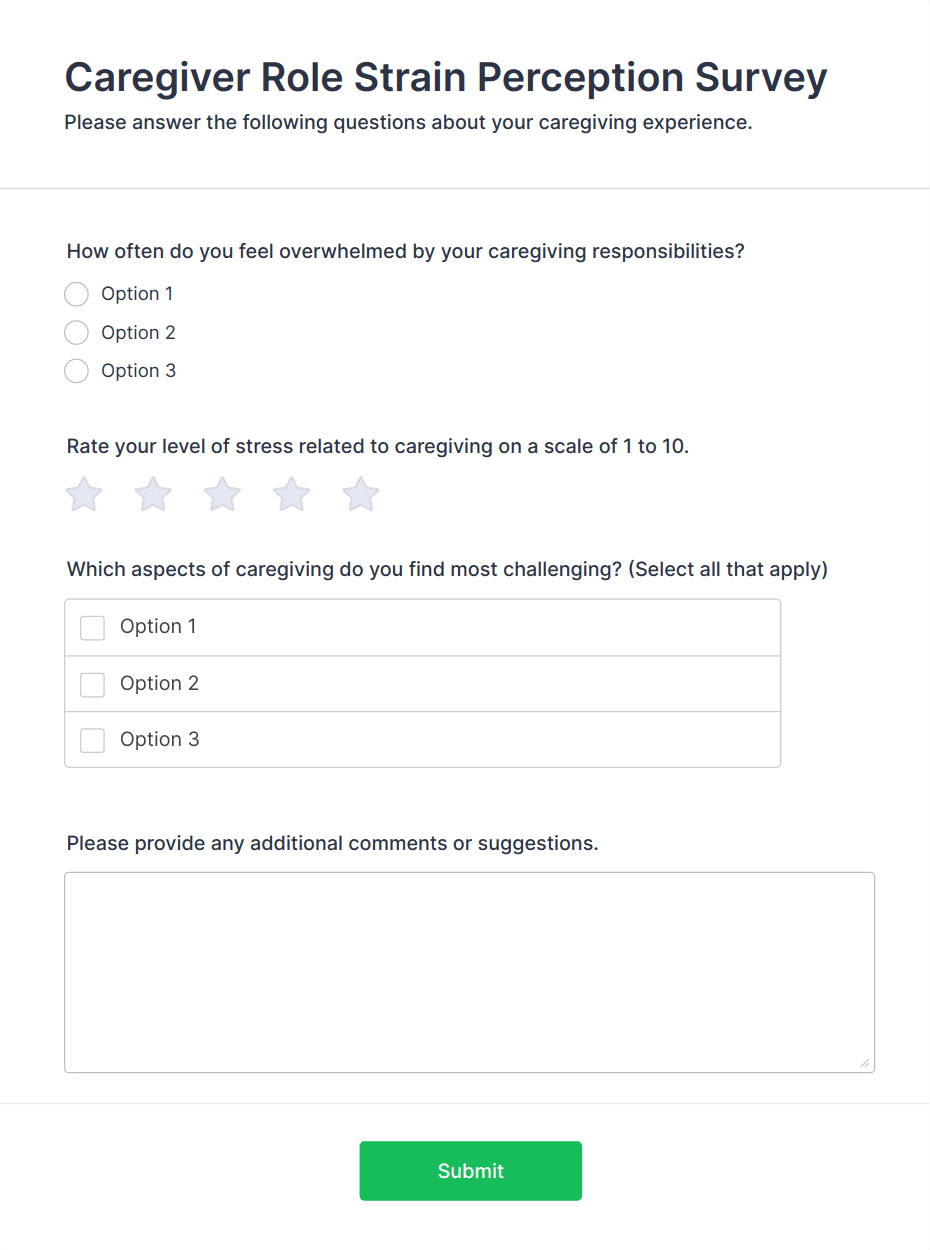Click the 'Option 3' text in the checkbox list
Viewport: 930px width, 1250px height.
[160, 740]
